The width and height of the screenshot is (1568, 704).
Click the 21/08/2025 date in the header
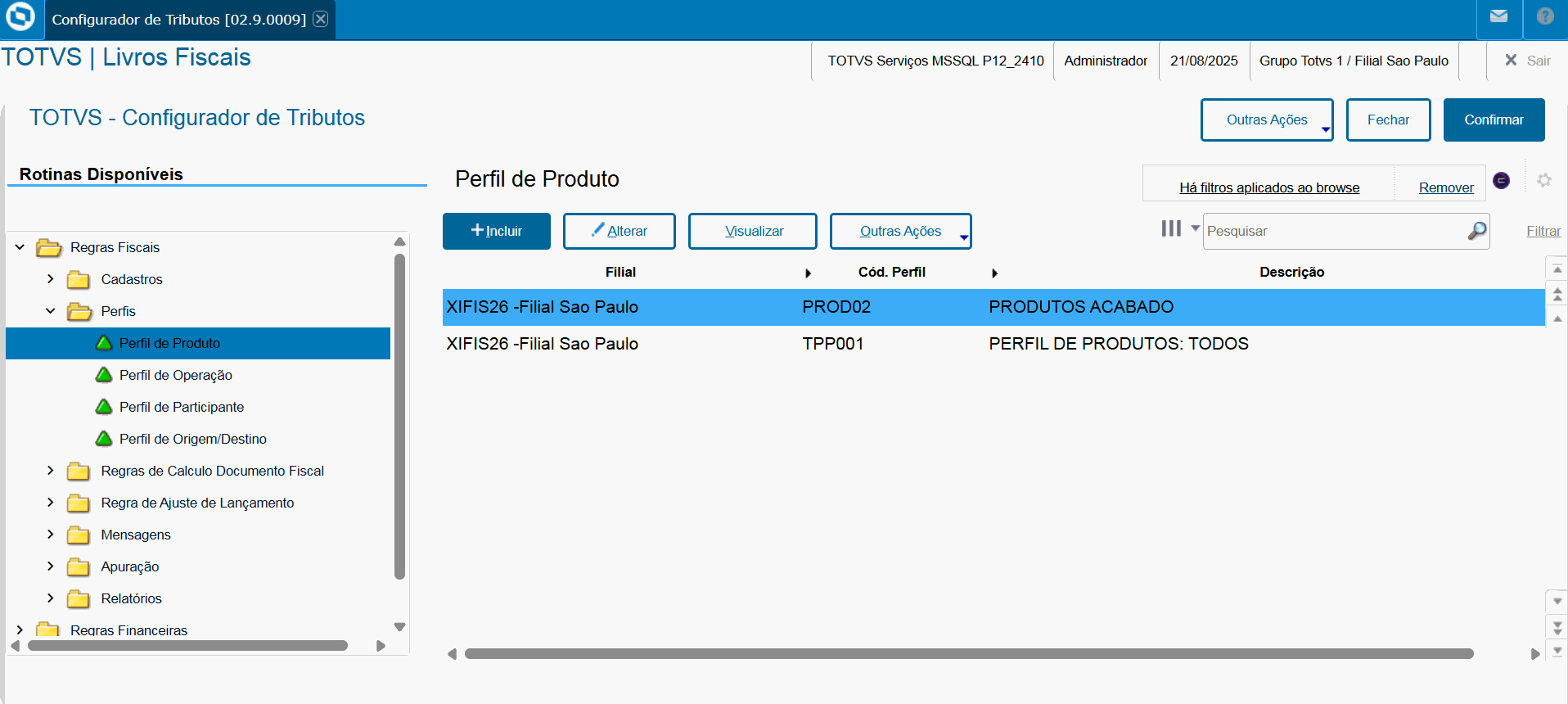pyautogui.click(x=1204, y=61)
